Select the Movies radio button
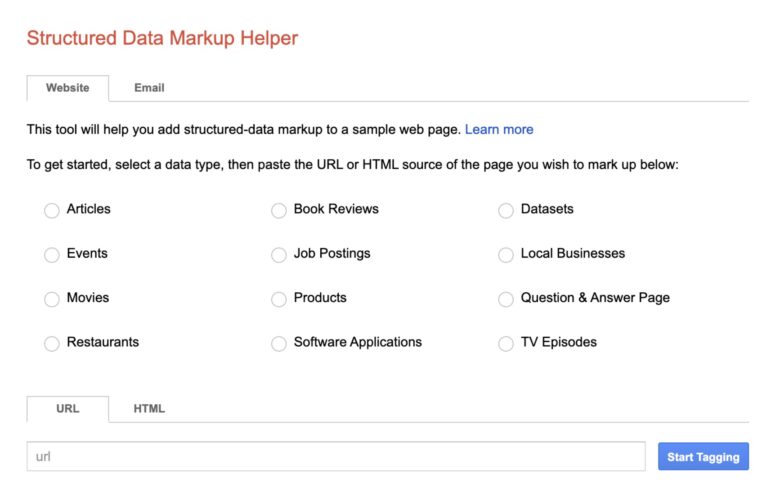 [x=52, y=299]
